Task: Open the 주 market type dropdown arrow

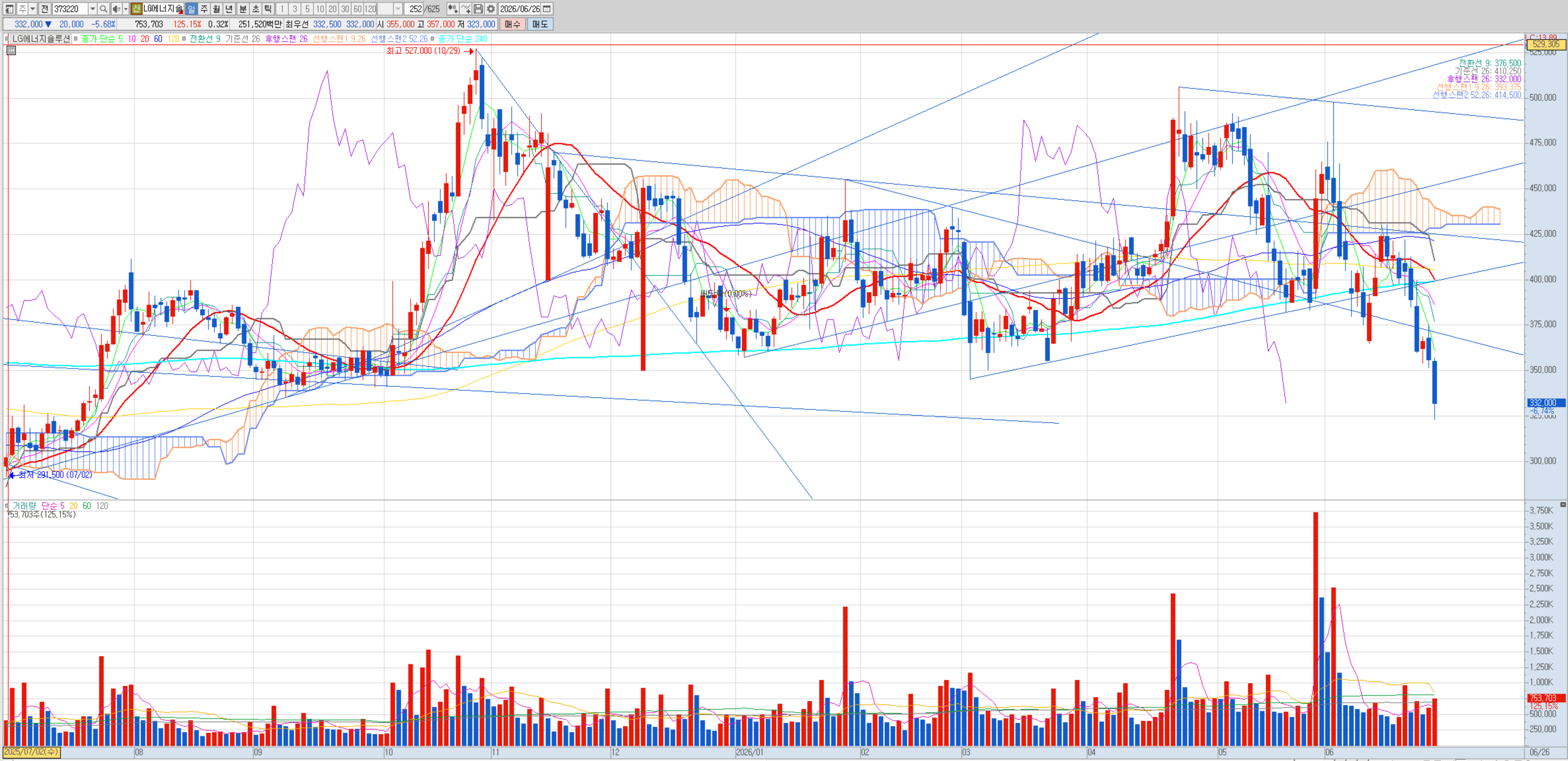Action: (x=33, y=8)
